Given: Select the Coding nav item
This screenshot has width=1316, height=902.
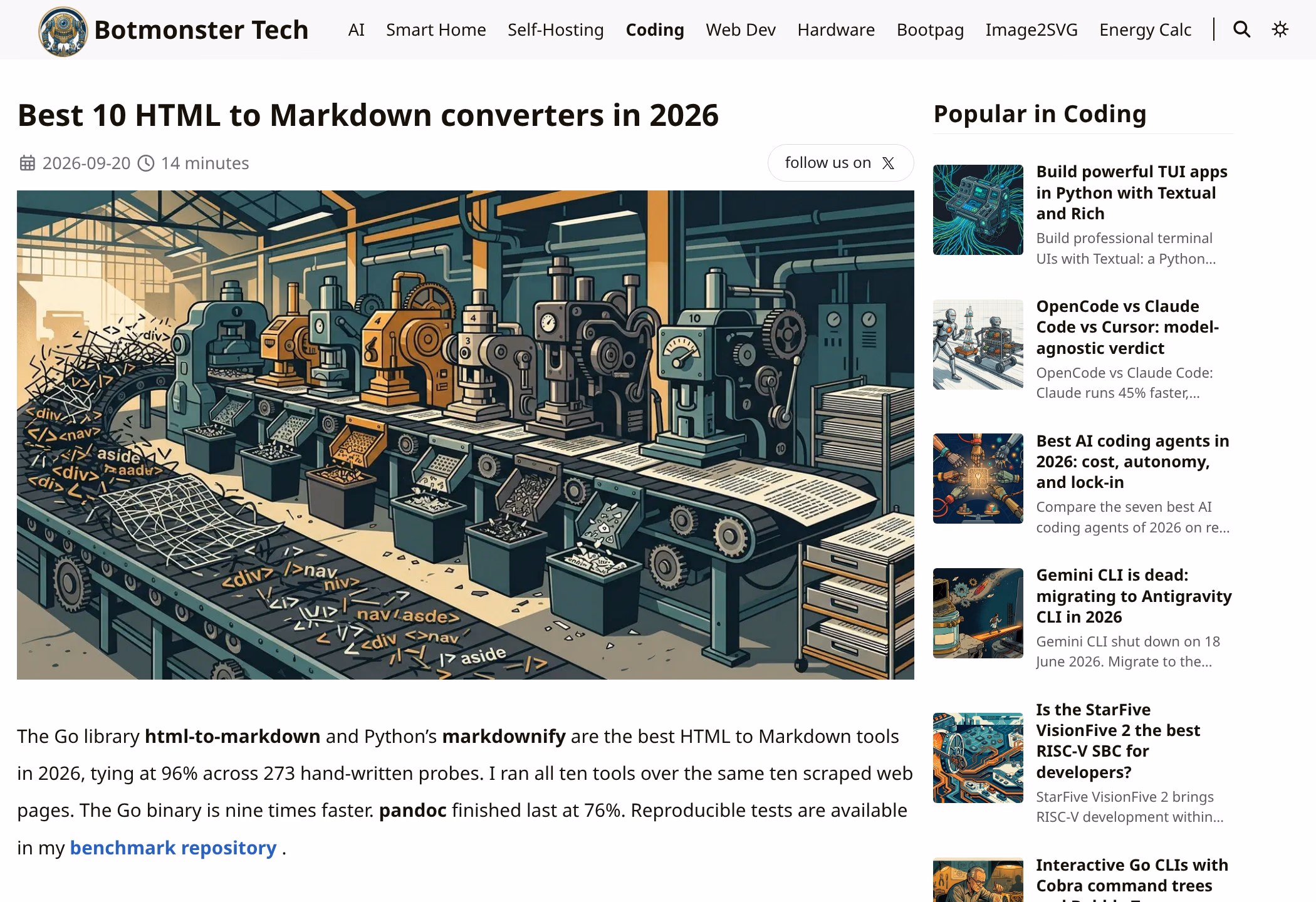Looking at the screenshot, I should pyautogui.click(x=655, y=29).
